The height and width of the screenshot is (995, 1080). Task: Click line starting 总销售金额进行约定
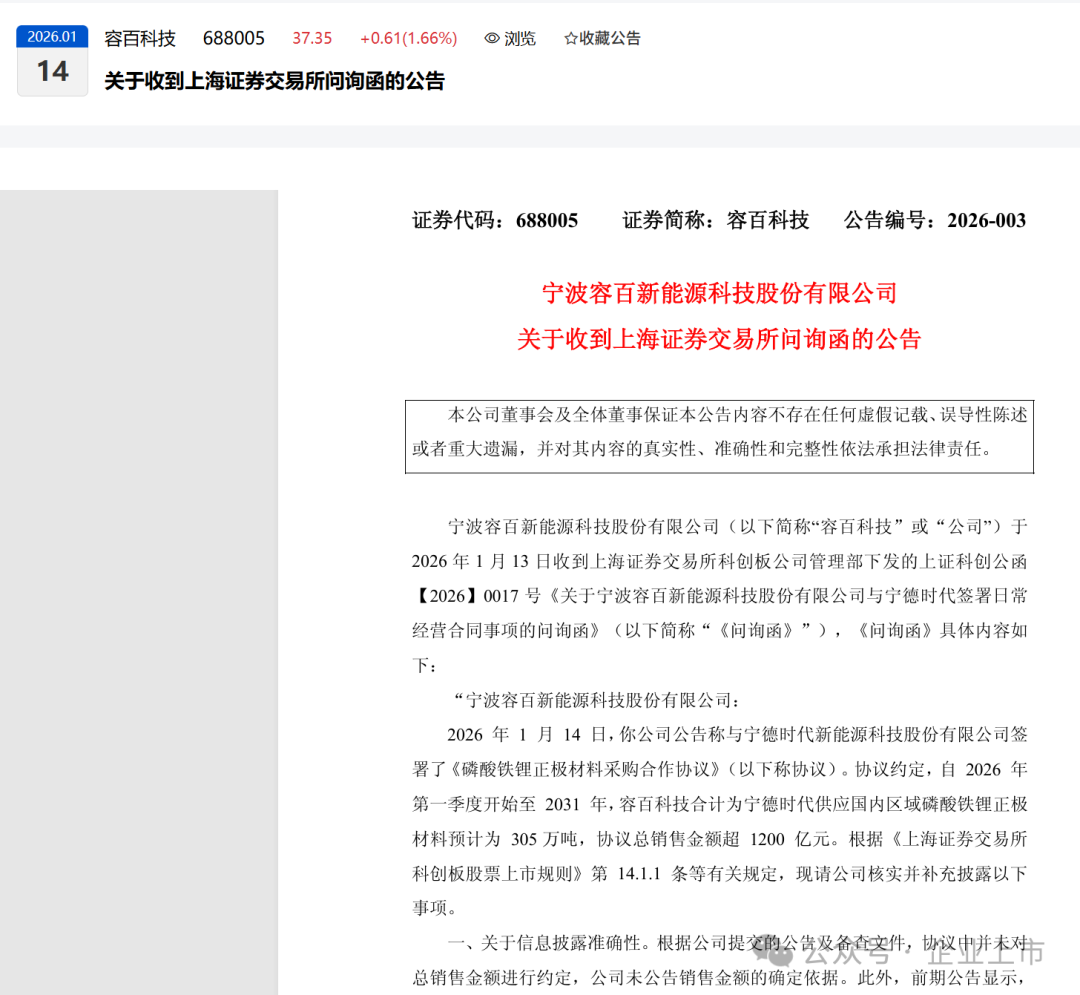tap(720, 977)
